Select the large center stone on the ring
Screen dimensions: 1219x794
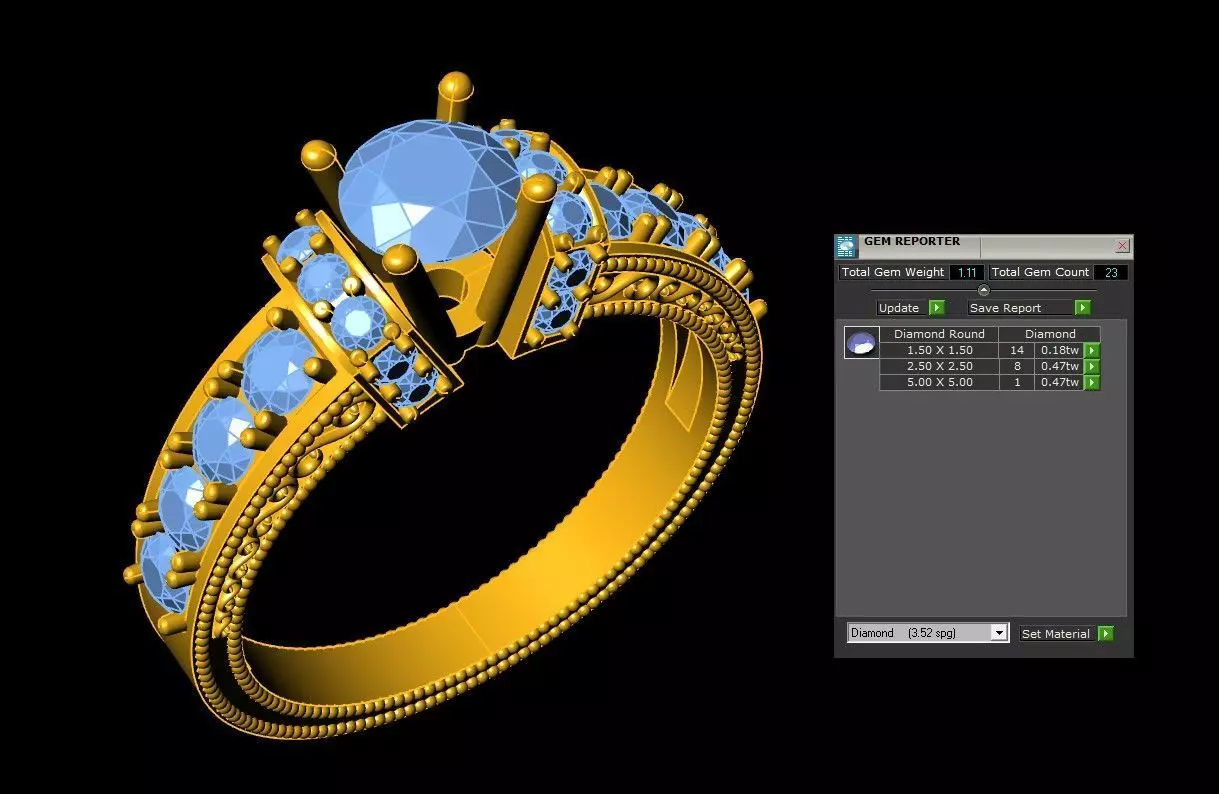pos(430,192)
